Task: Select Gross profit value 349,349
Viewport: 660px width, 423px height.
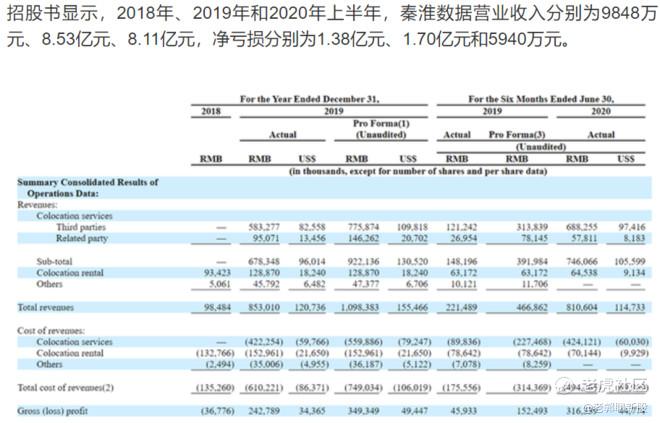Action: click(x=363, y=410)
